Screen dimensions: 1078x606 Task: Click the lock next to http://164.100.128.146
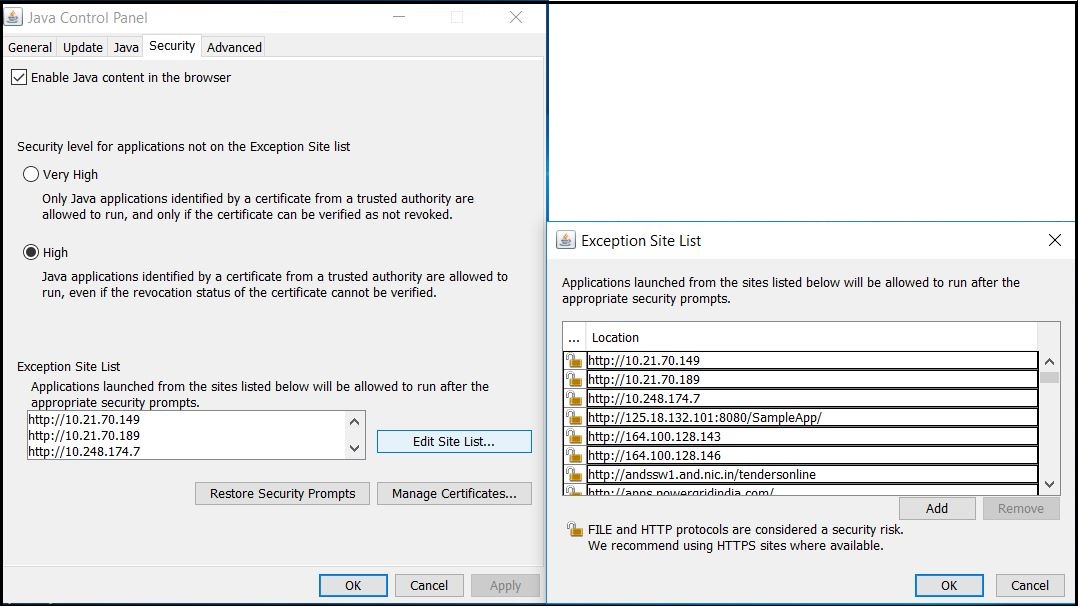(x=574, y=455)
